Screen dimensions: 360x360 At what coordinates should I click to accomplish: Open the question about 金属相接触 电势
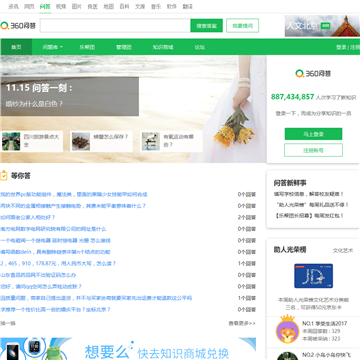73,206
